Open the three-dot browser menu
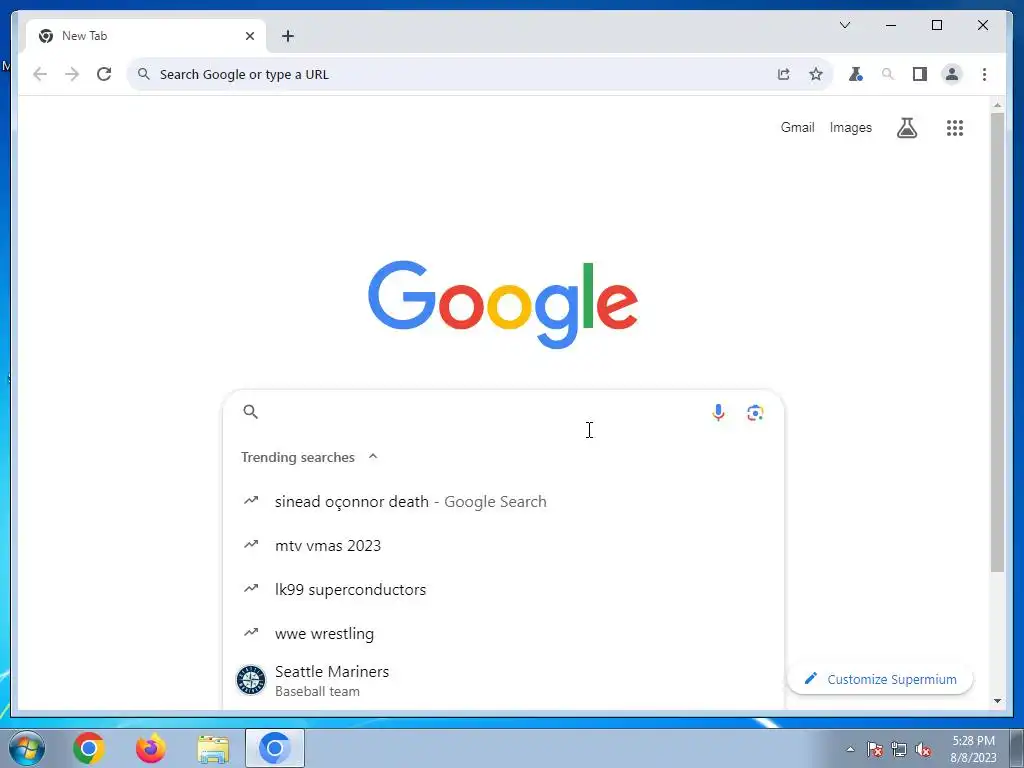This screenshot has height=768, width=1024. (984, 74)
